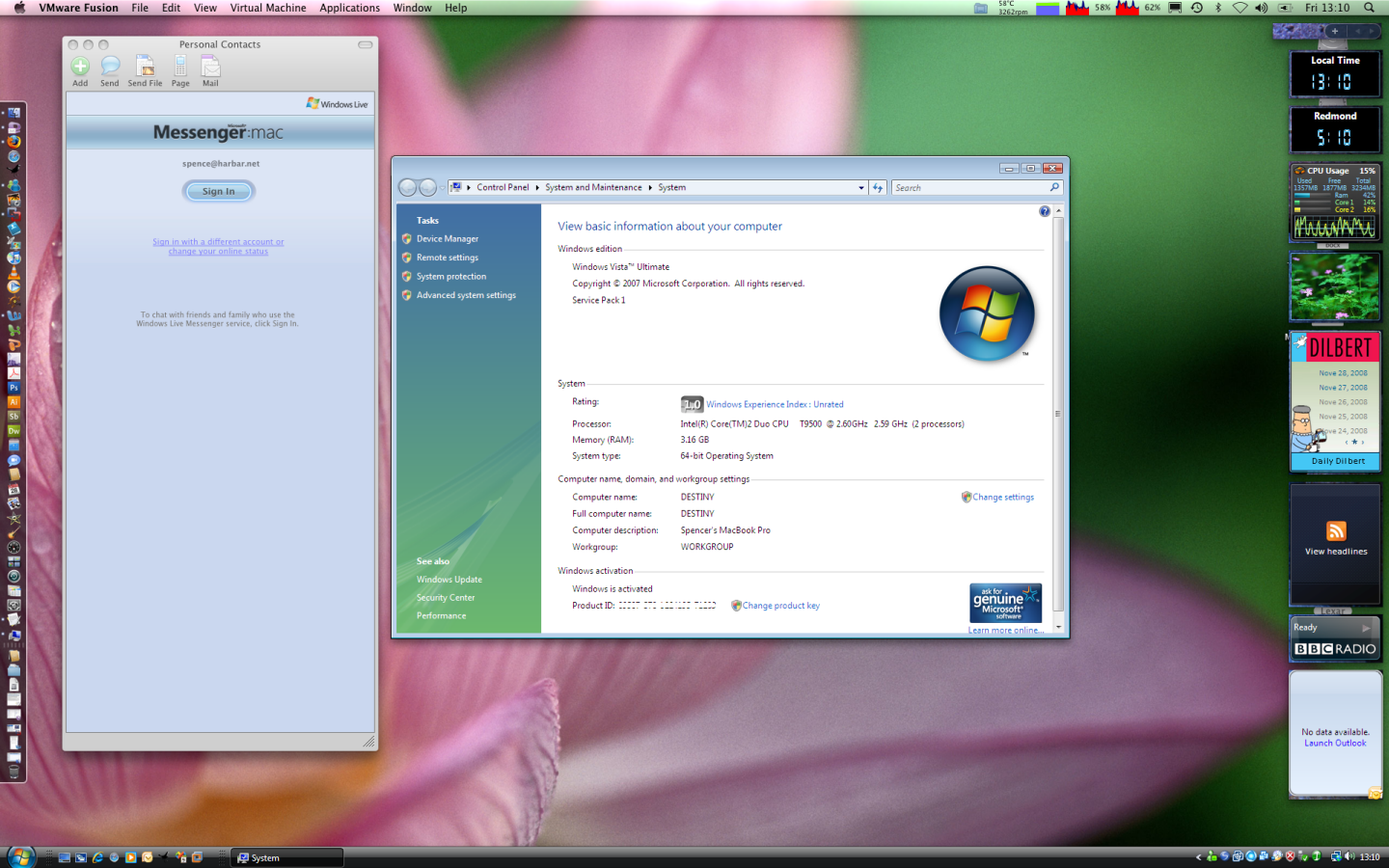Click the Send File icon in Messenger
The width and height of the screenshot is (1389, 868).
coord(145,67)
